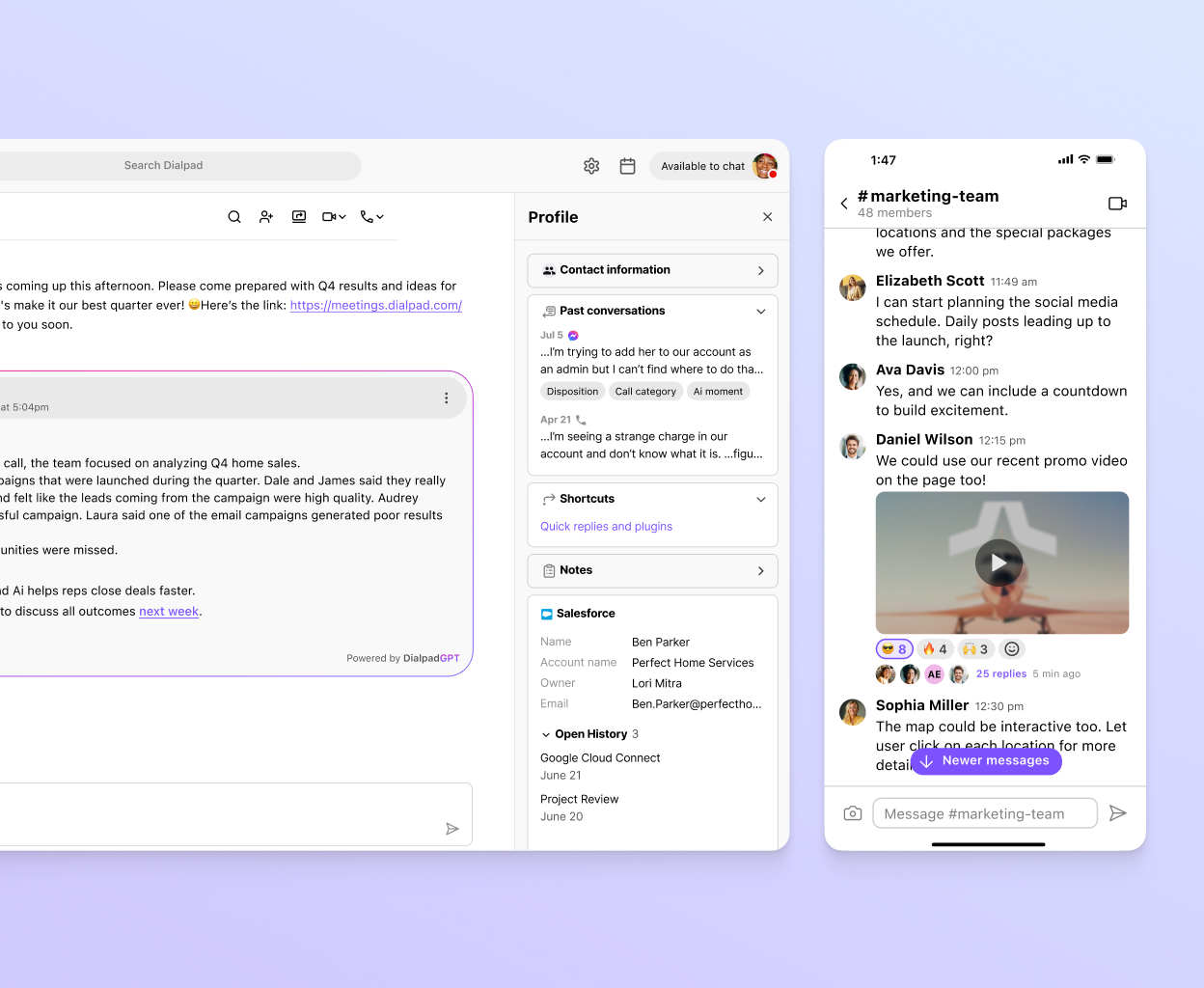This screenshot has height=988, width=1204.
Task: Open the transcript card's three-dot menu
Action: coord(446,398)
